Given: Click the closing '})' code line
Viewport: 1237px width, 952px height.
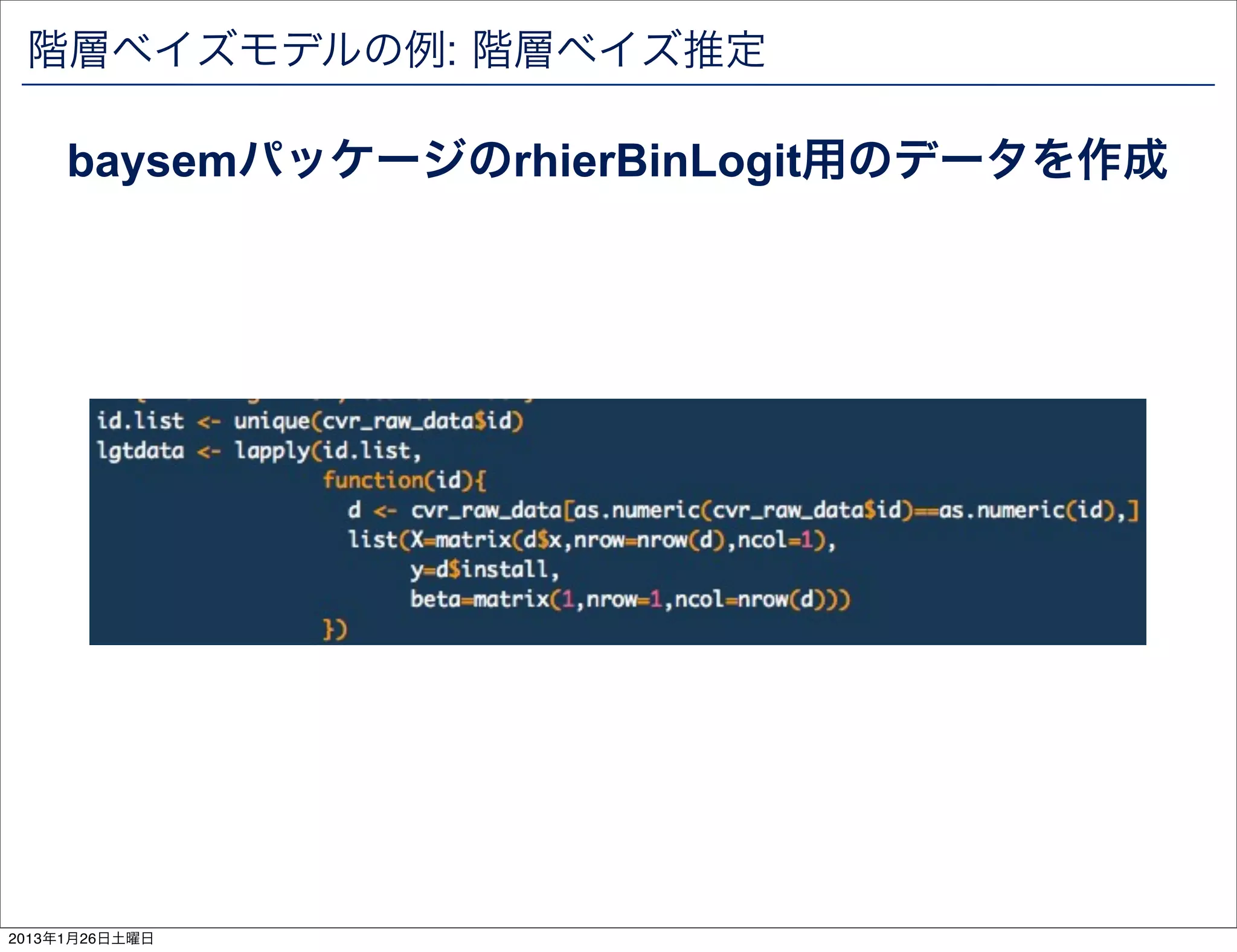Looking at the screenshot, I should point(335,629).
